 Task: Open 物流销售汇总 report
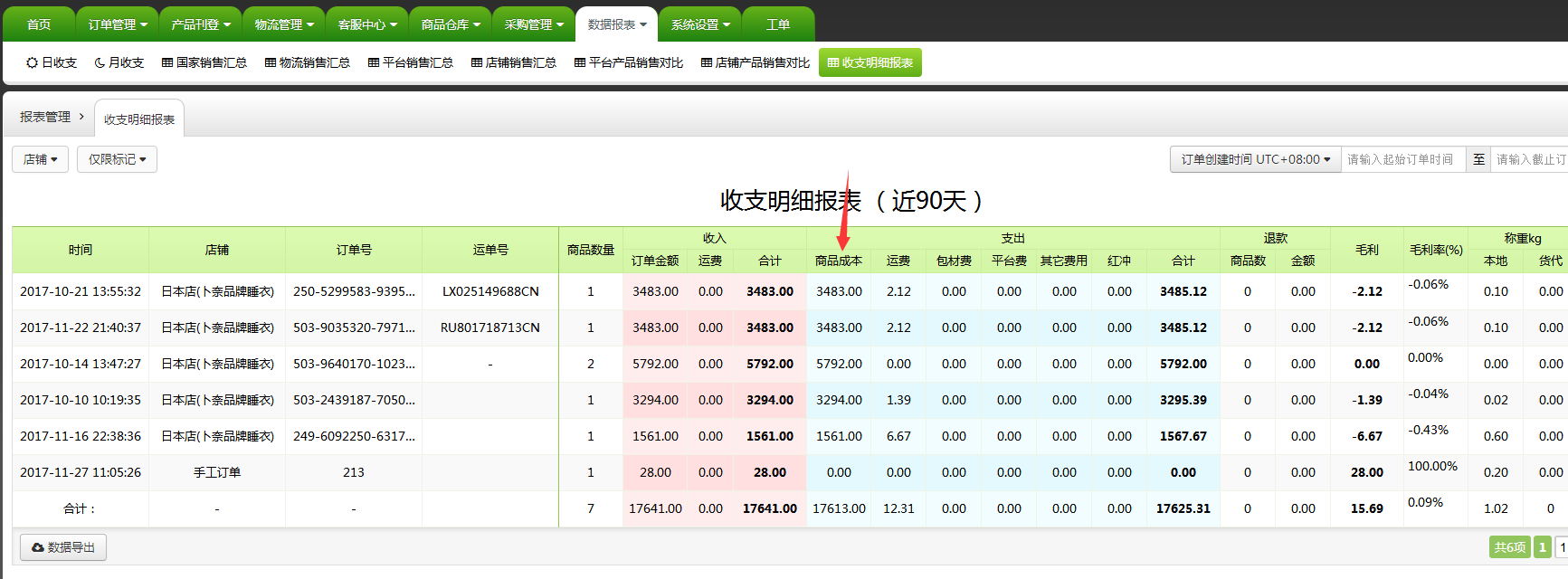point(308,62)
